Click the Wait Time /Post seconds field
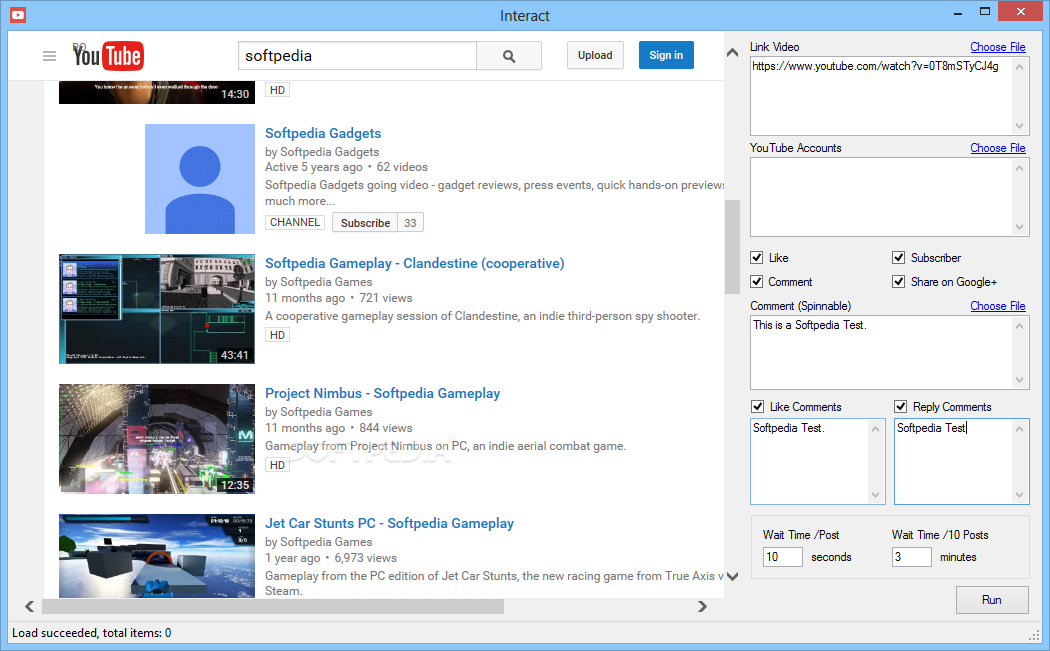 tap(782, 557)
